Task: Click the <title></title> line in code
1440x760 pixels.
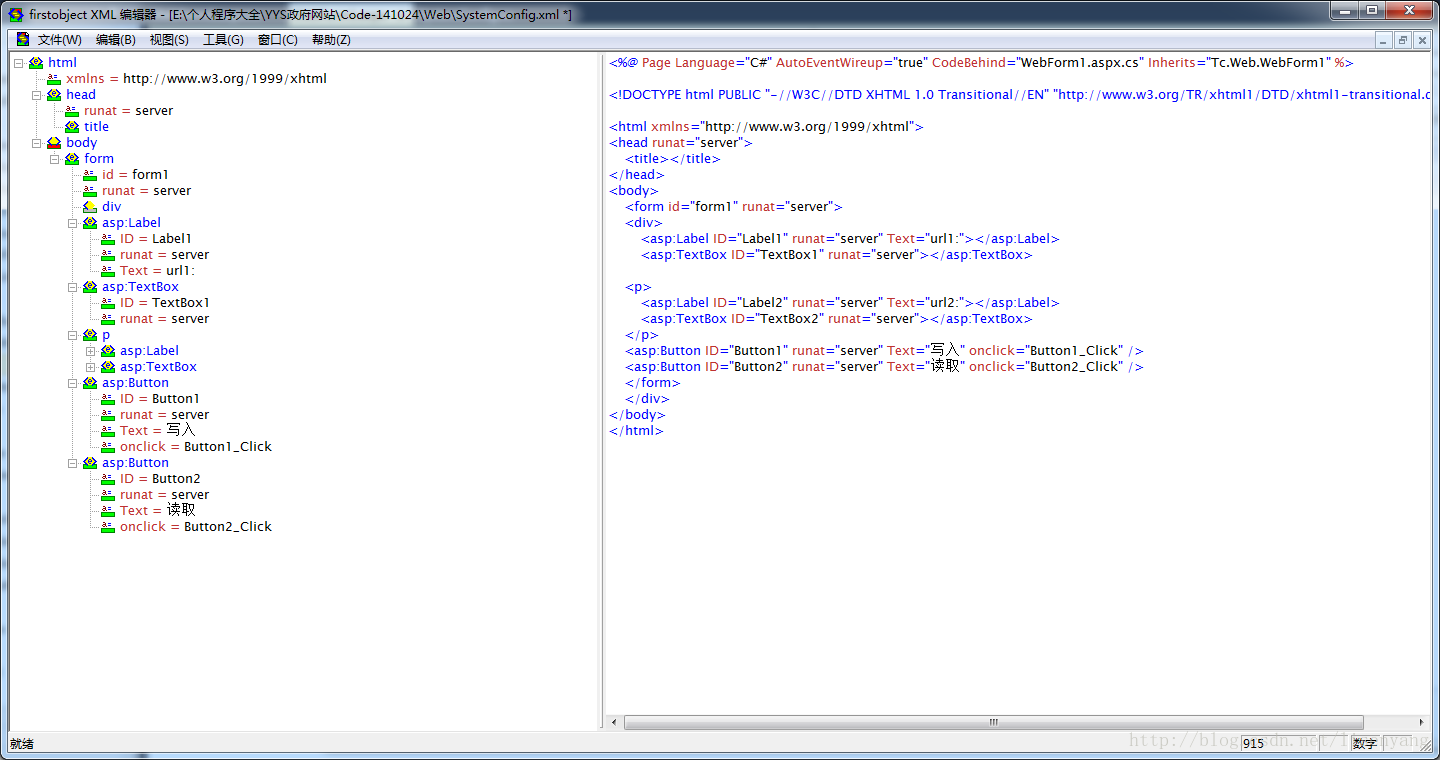Action: [672, 159]
